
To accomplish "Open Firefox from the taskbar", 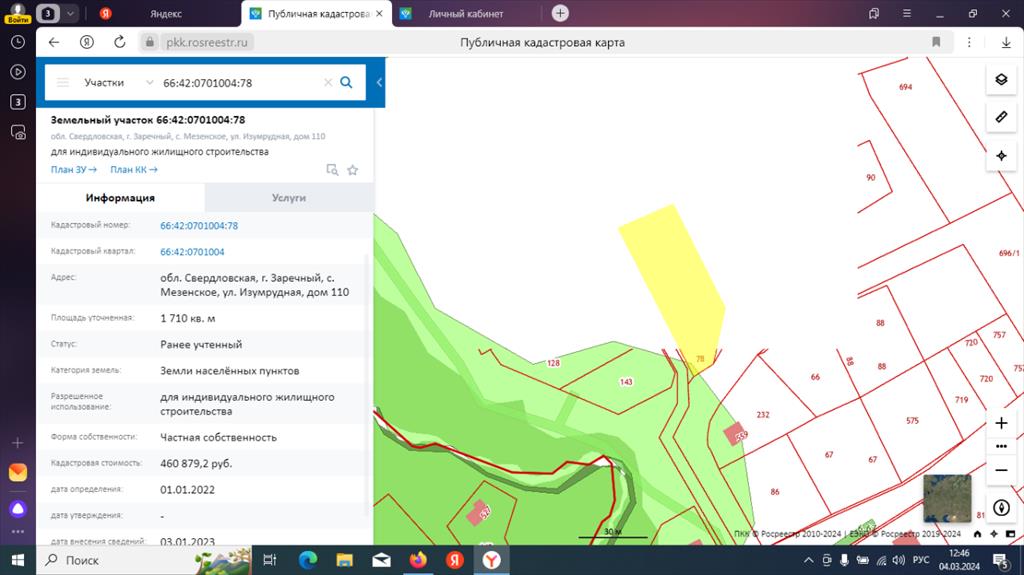I will 418,560.
